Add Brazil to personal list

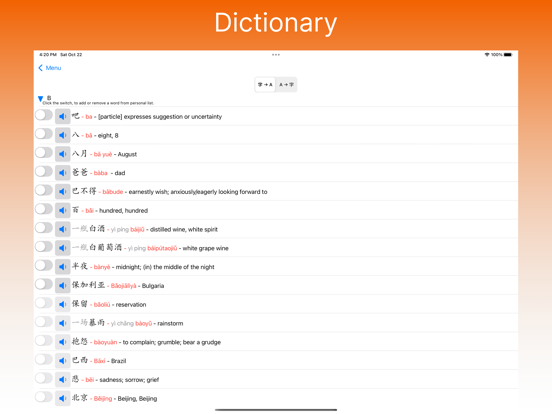(44, 359)
